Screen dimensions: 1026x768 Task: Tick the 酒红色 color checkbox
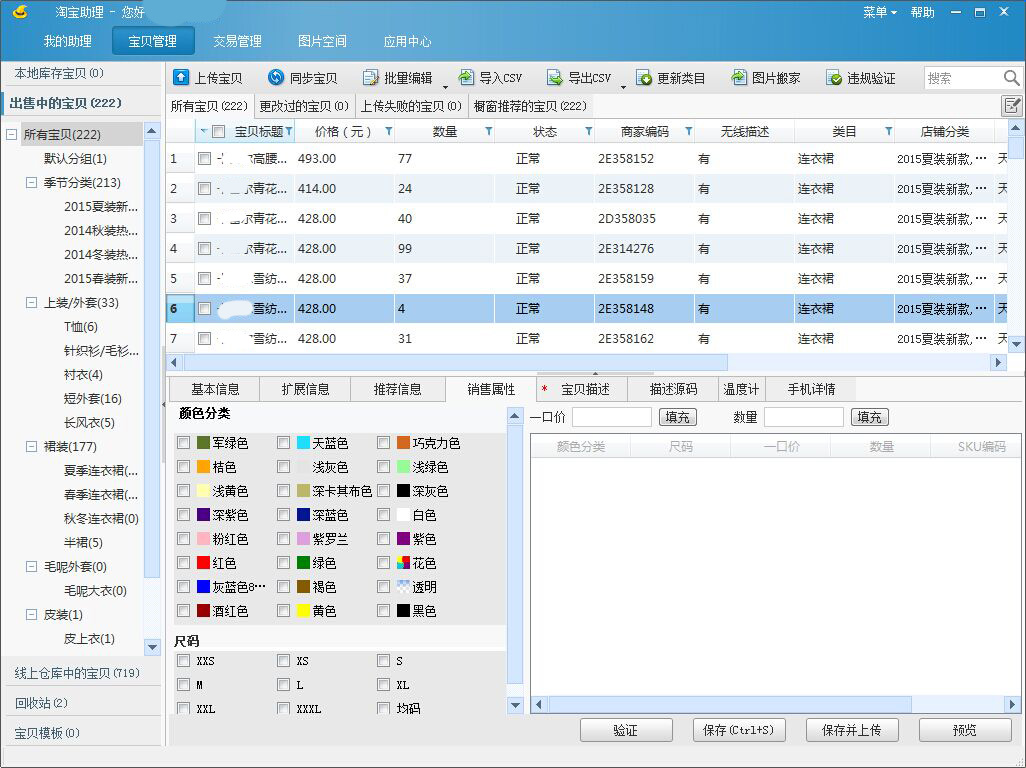pos(183,610)
